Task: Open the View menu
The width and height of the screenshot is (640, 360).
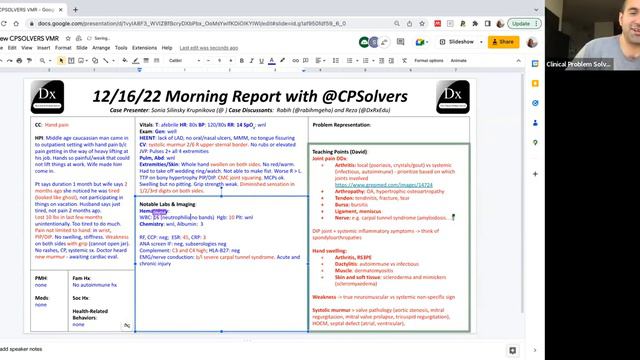Action: [27, 48]
